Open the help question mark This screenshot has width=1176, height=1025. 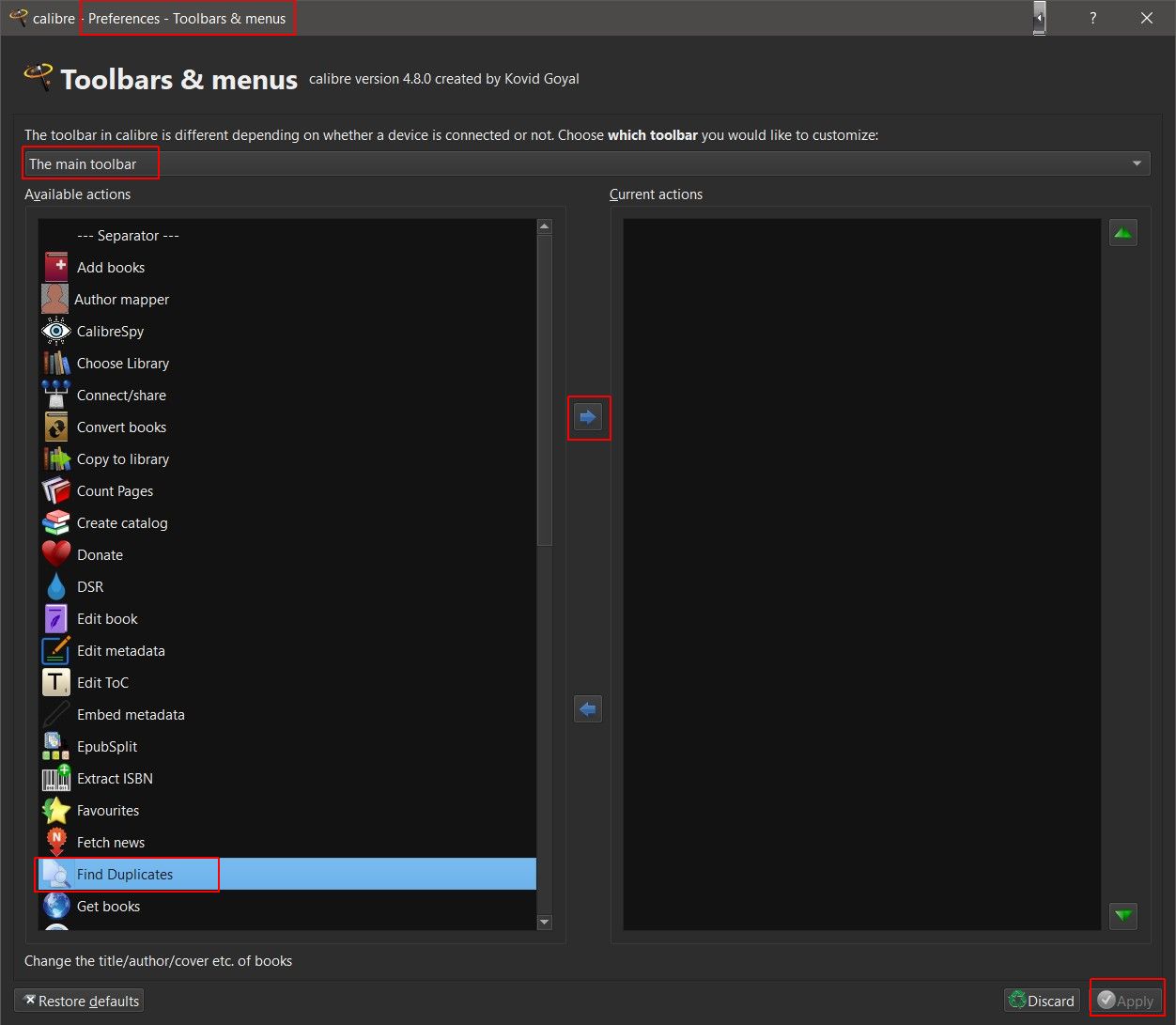point(1092,18)
